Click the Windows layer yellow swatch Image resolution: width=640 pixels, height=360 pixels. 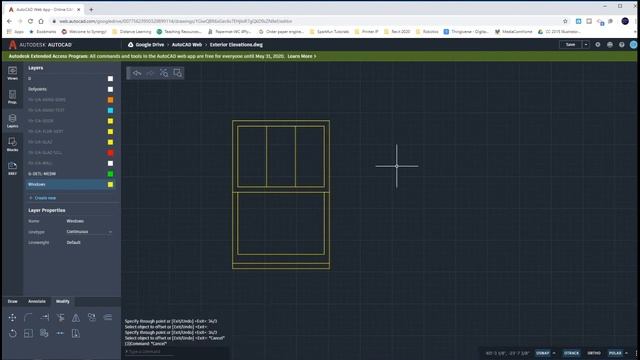(x=110, y=184)
